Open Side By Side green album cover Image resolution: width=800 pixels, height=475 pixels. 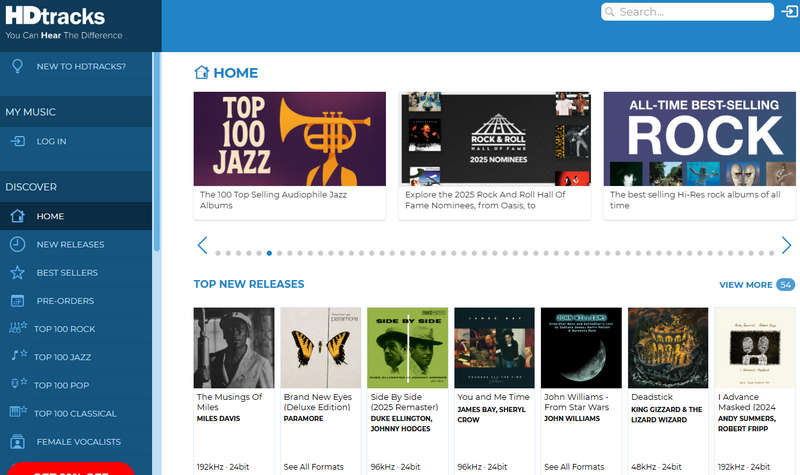point(408,347)
